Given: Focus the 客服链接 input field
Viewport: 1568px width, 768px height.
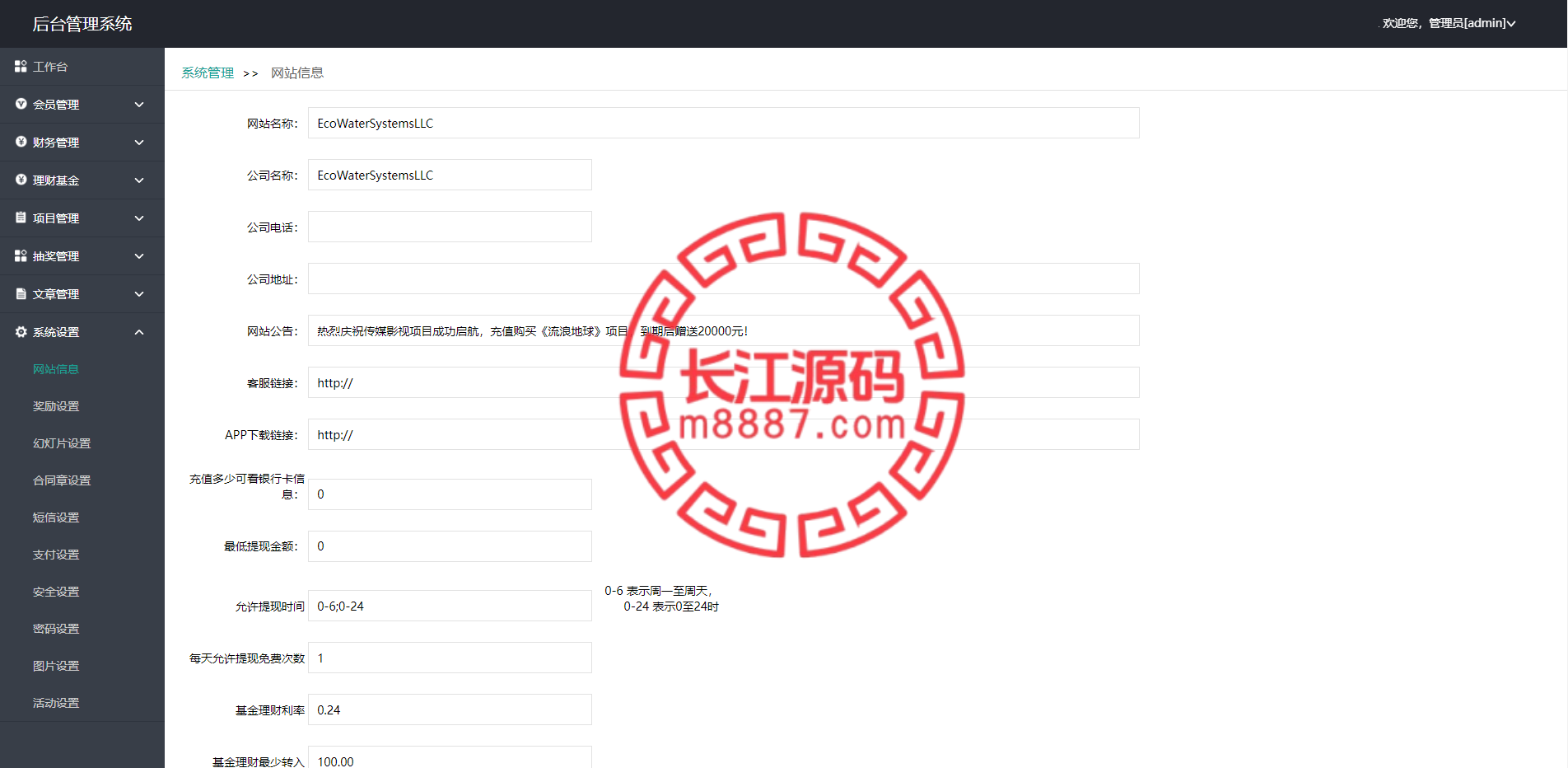Looking at the screenshot, I should click(x=724, y=382).
